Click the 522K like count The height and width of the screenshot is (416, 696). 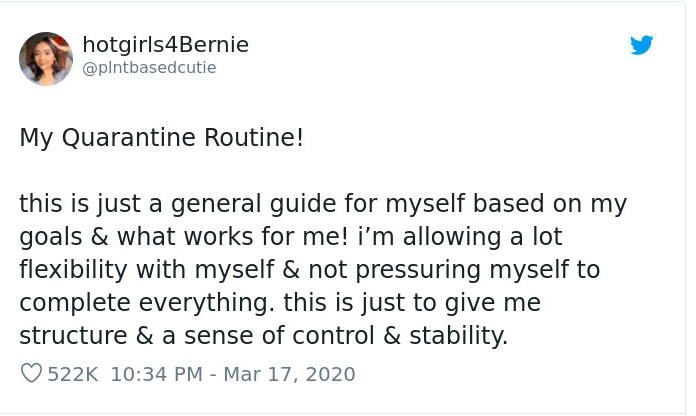tap(72, 374)
